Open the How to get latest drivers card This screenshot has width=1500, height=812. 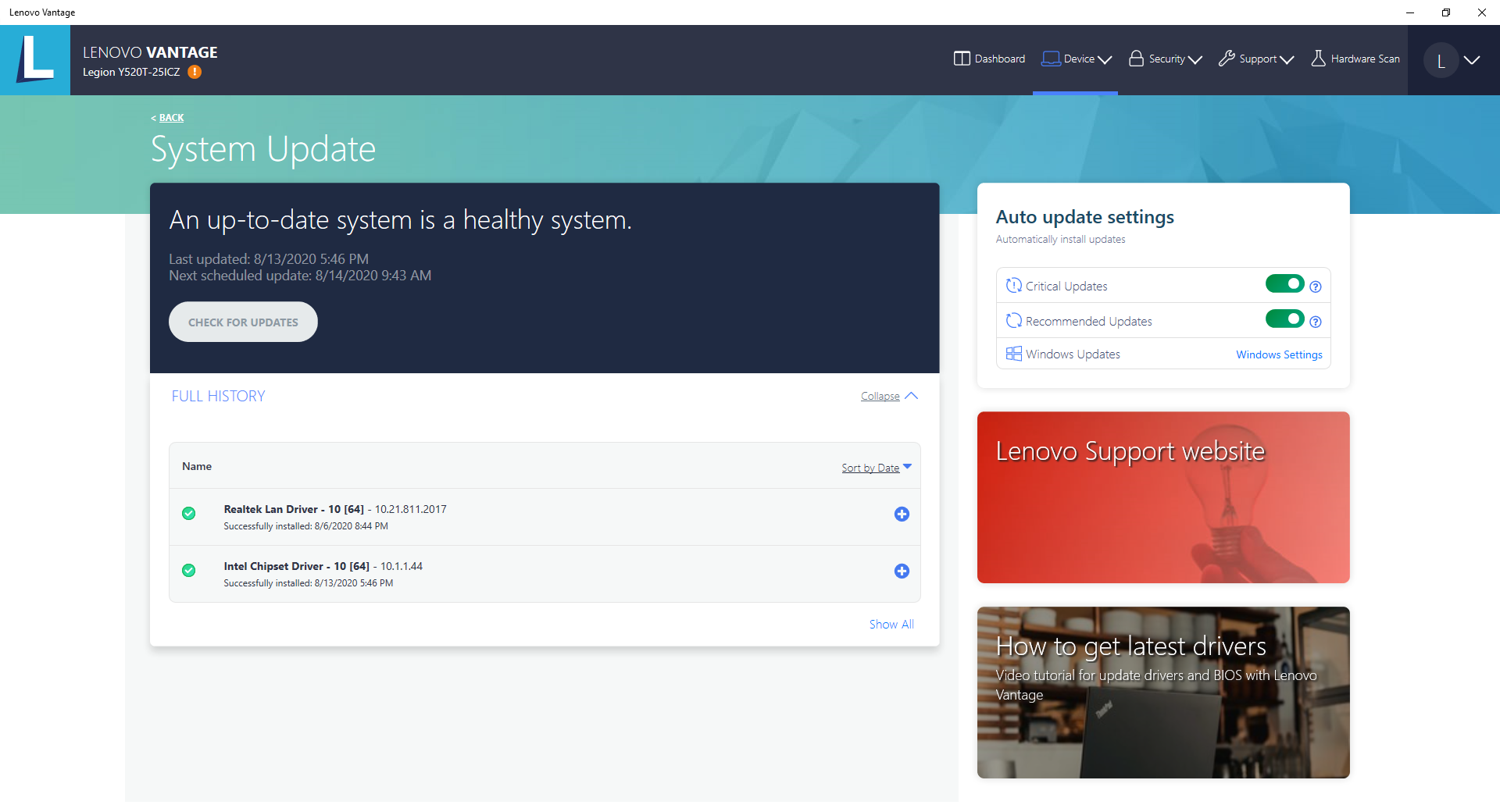click(x=1163, y=693)
